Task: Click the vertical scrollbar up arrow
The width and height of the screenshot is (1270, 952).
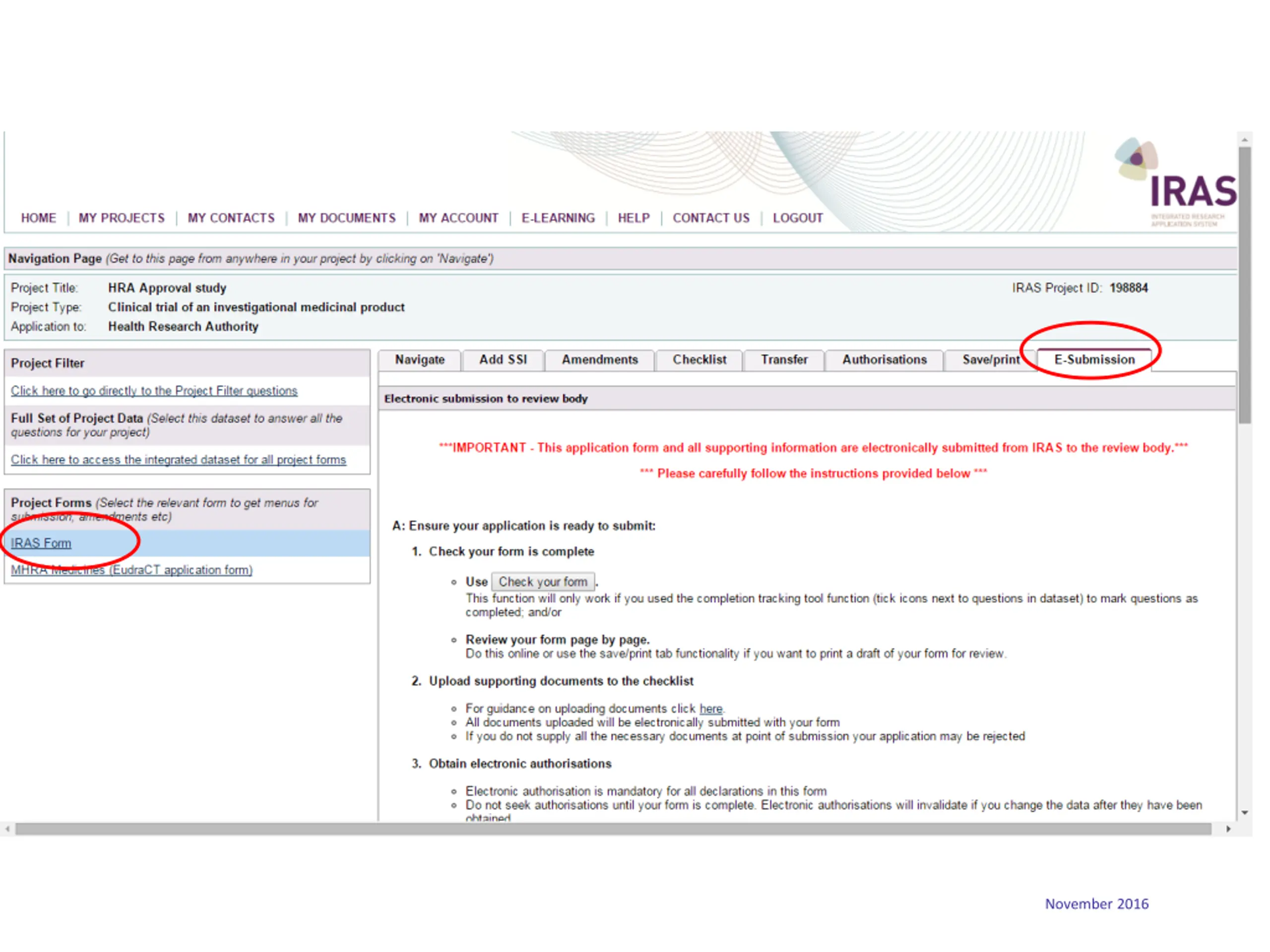Action: coord(1244,139)
